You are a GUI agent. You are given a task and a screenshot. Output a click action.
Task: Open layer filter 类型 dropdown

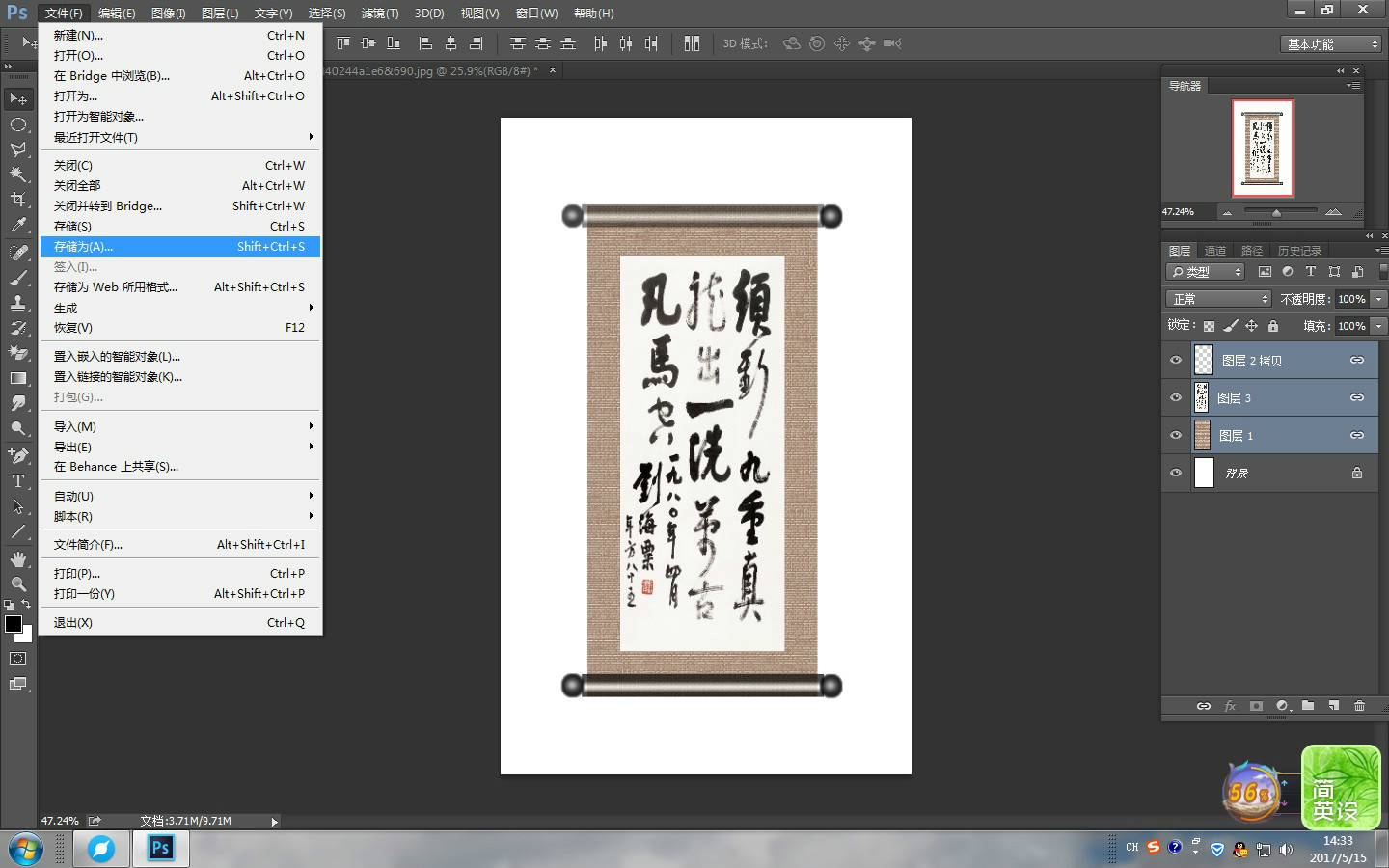point(1206,272)
